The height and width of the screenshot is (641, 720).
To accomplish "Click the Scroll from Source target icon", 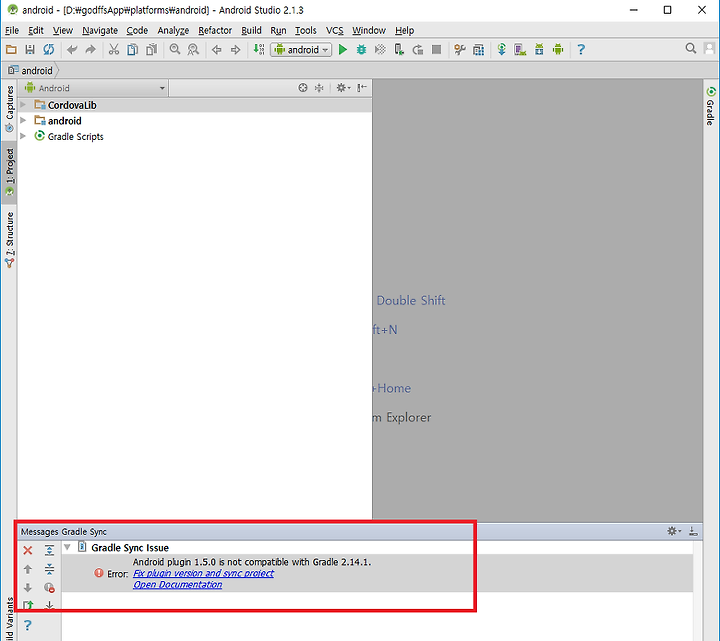I will coord(303,88).
